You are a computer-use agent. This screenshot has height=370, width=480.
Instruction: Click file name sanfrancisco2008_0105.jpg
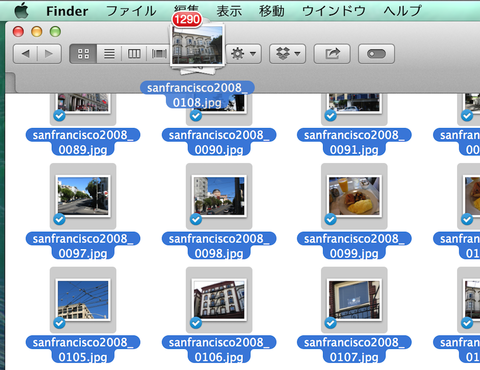click(x=83, y=350)
